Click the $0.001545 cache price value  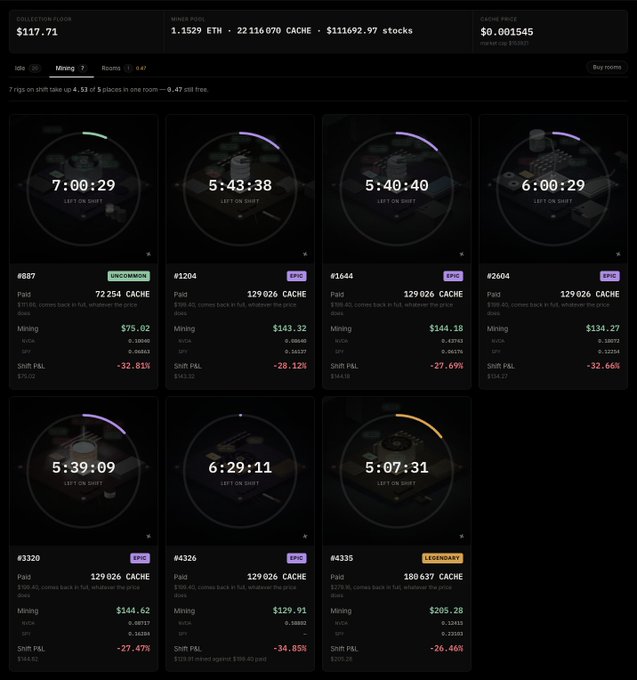pyautogui.click(x=506, y=32)
